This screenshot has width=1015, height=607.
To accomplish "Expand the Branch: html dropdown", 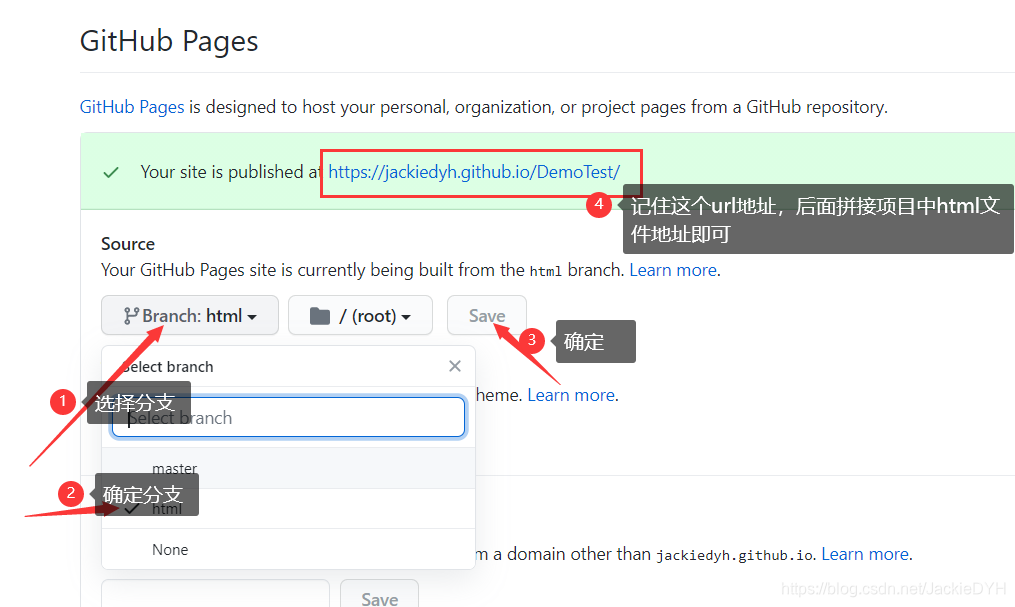I will tap(190, 315).
